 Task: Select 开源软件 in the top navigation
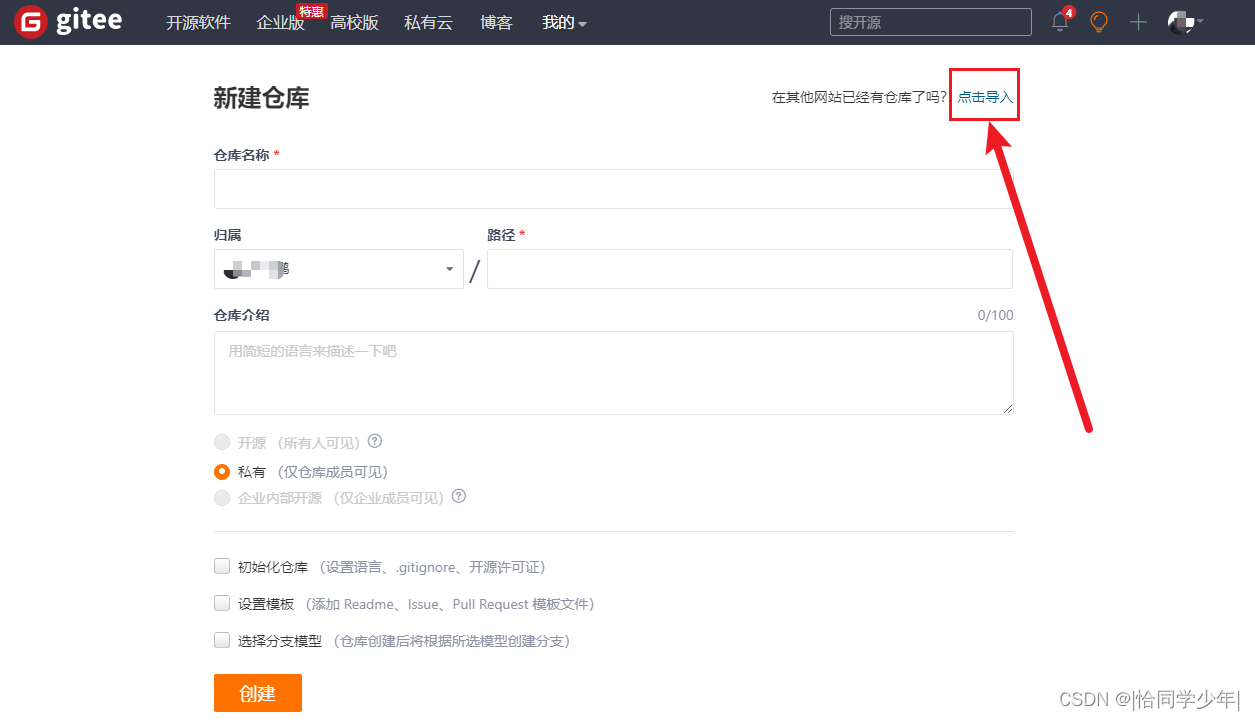(197, 22)
